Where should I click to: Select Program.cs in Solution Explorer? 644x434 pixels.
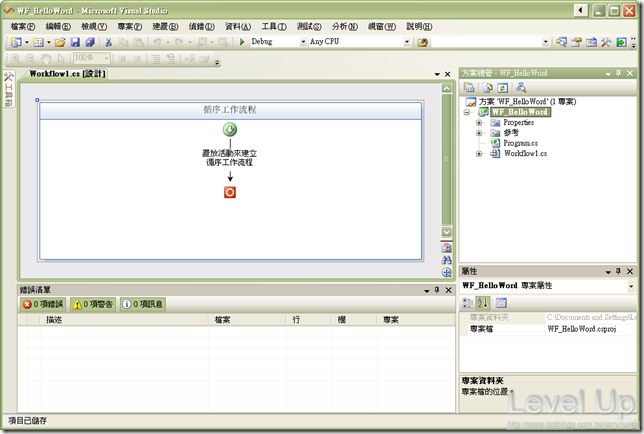521,143
